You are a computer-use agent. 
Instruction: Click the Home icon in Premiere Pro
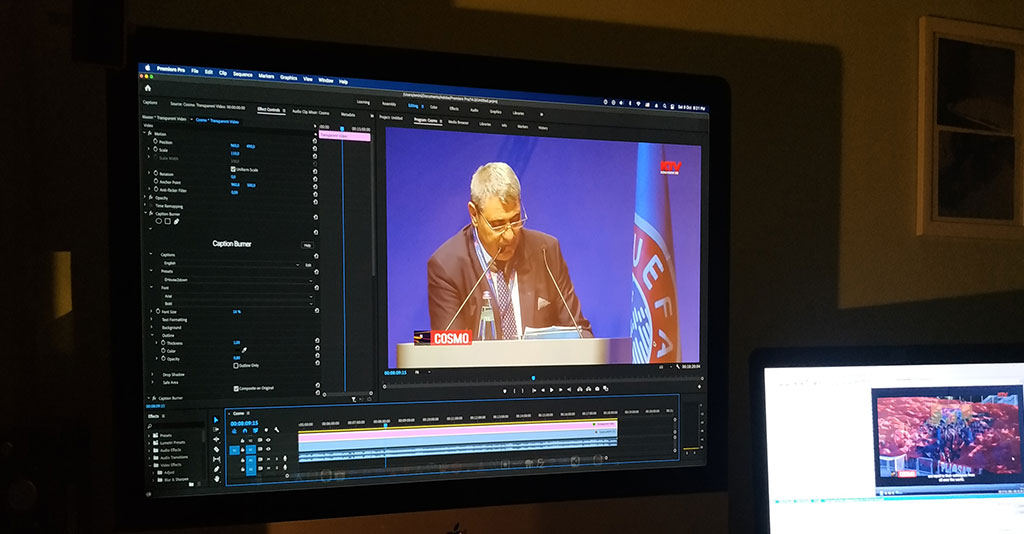point(148,88)
